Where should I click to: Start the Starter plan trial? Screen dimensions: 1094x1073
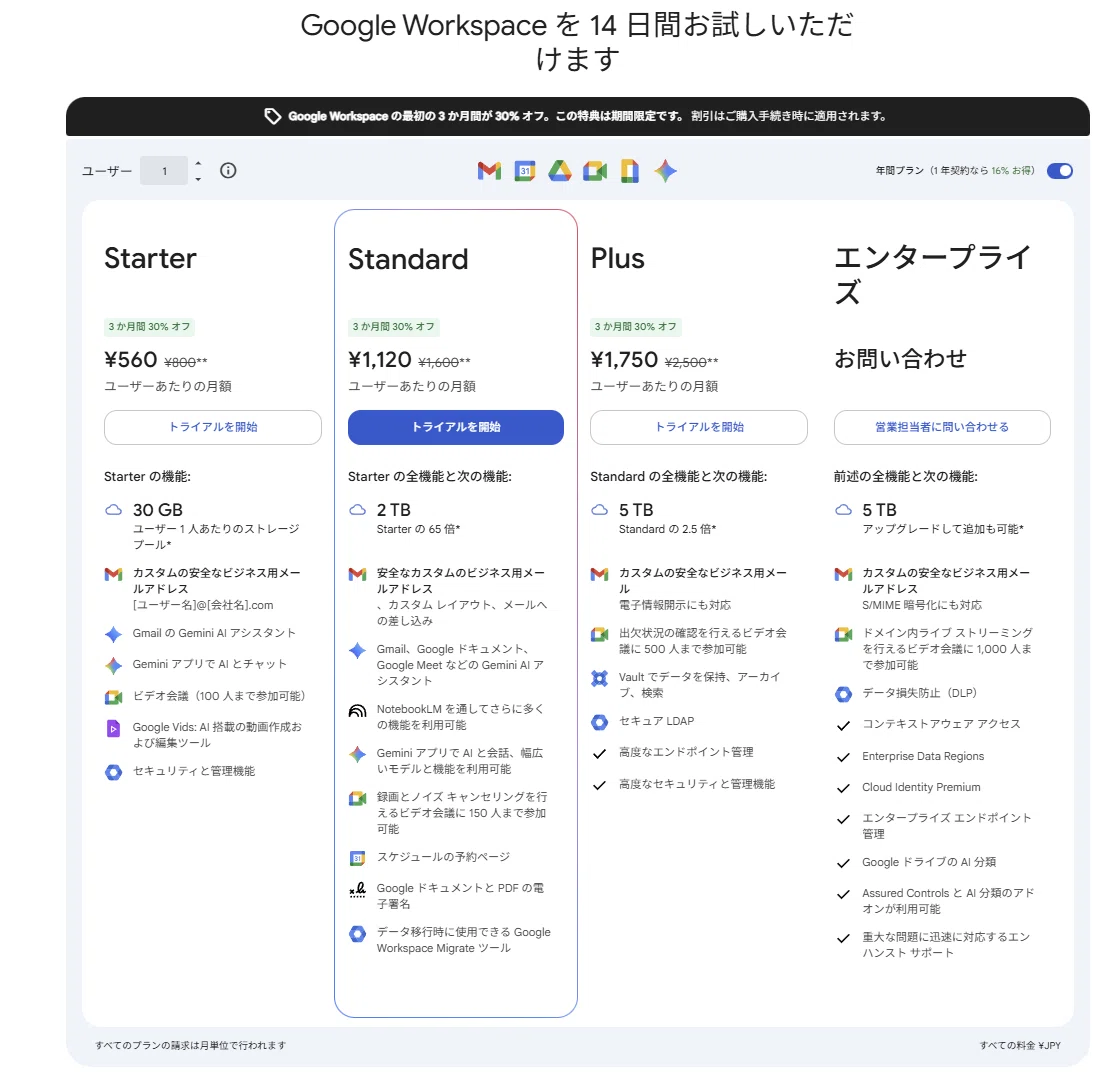point(213,427)
